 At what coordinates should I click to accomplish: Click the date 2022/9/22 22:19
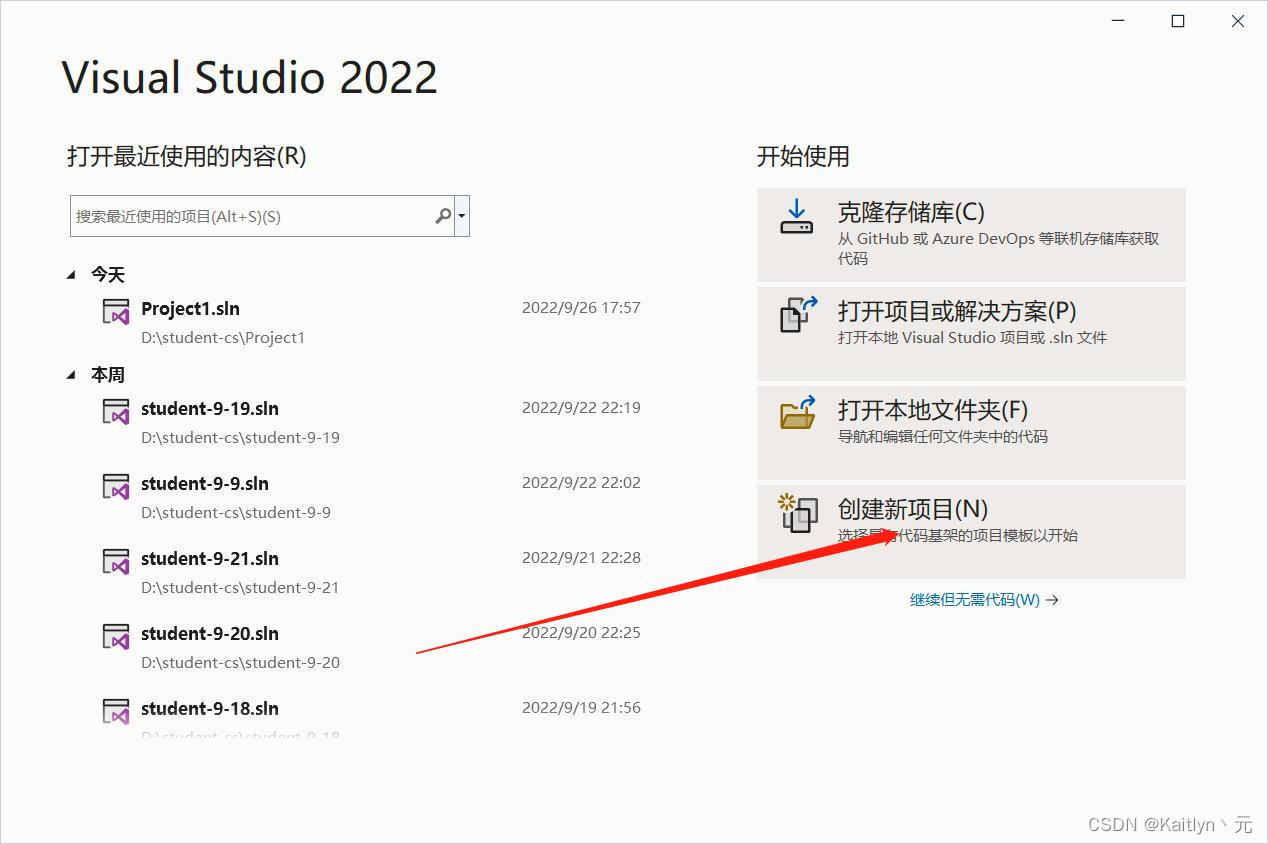(581, 408)
